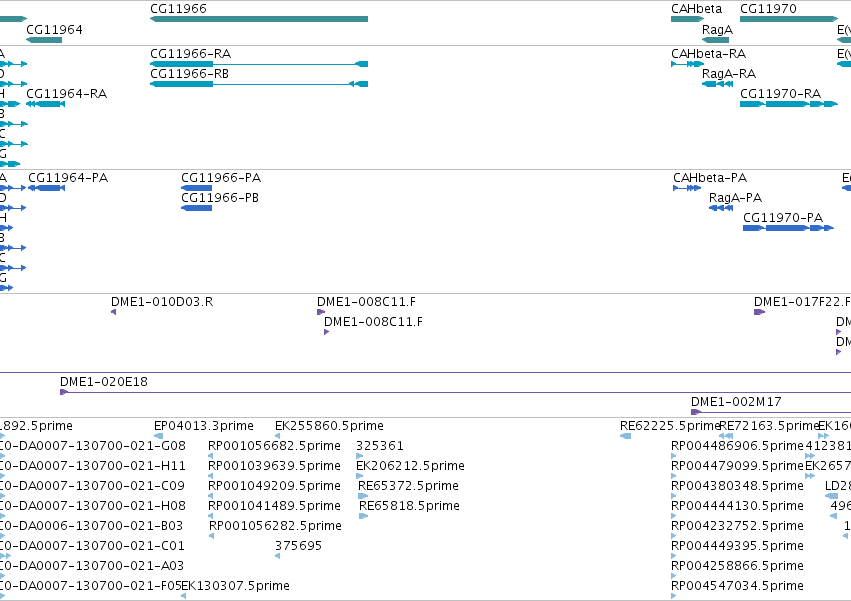Image resolution: width=851 pixels, height=601 pixels.
Task: Select the 325361 feature
Action: point(359,456)
